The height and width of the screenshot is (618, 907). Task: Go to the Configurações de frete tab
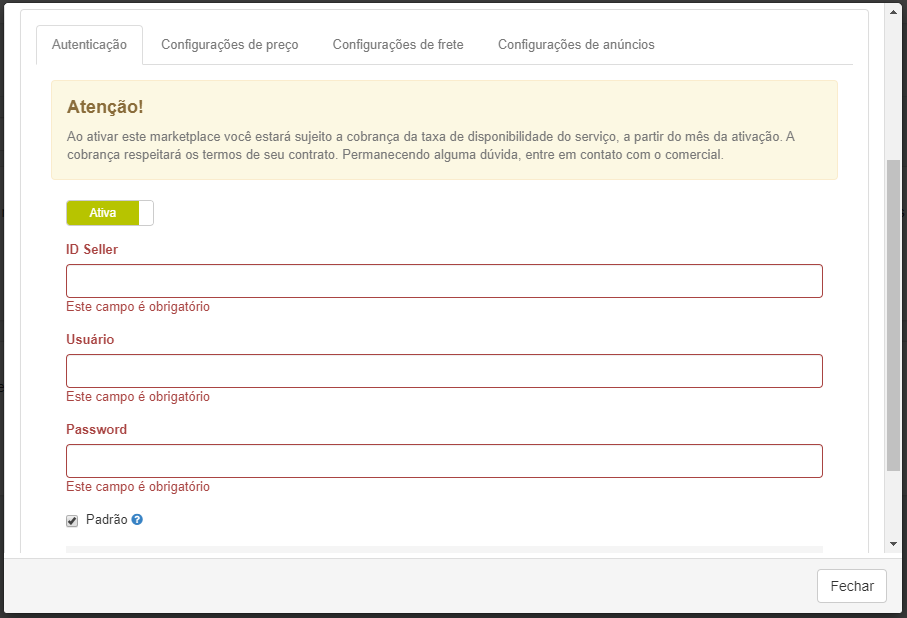coord(398,45)
